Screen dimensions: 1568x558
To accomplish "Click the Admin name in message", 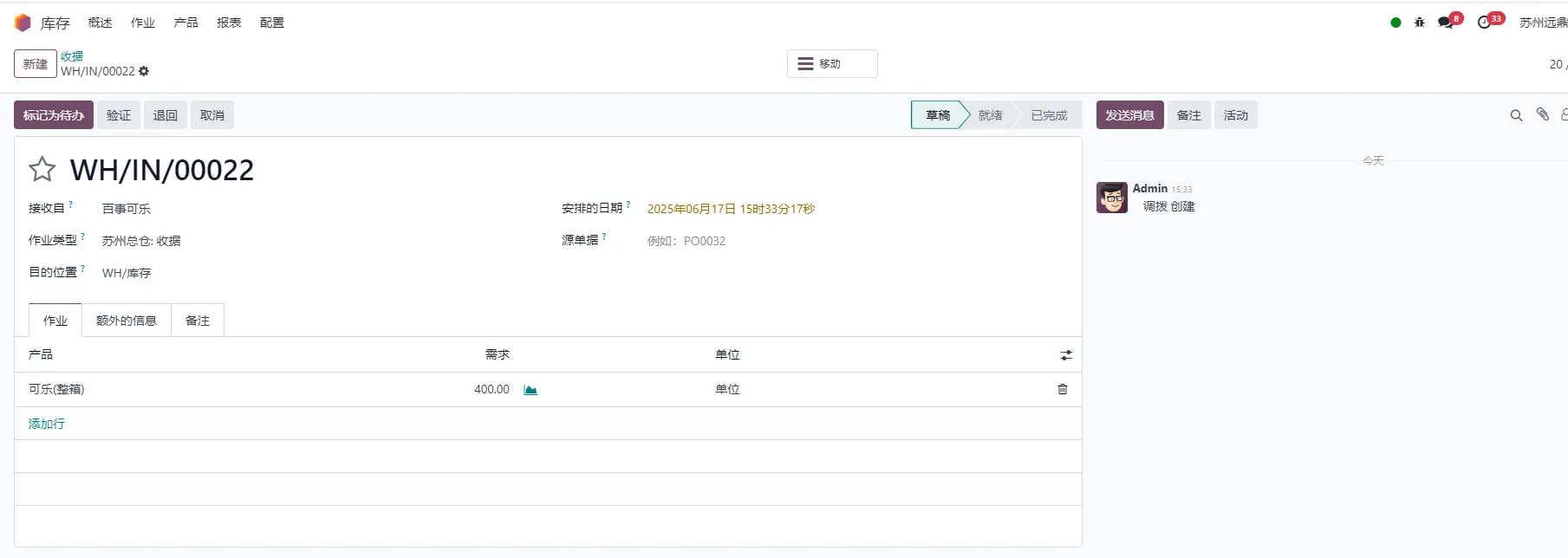I will click(1150, 188).
